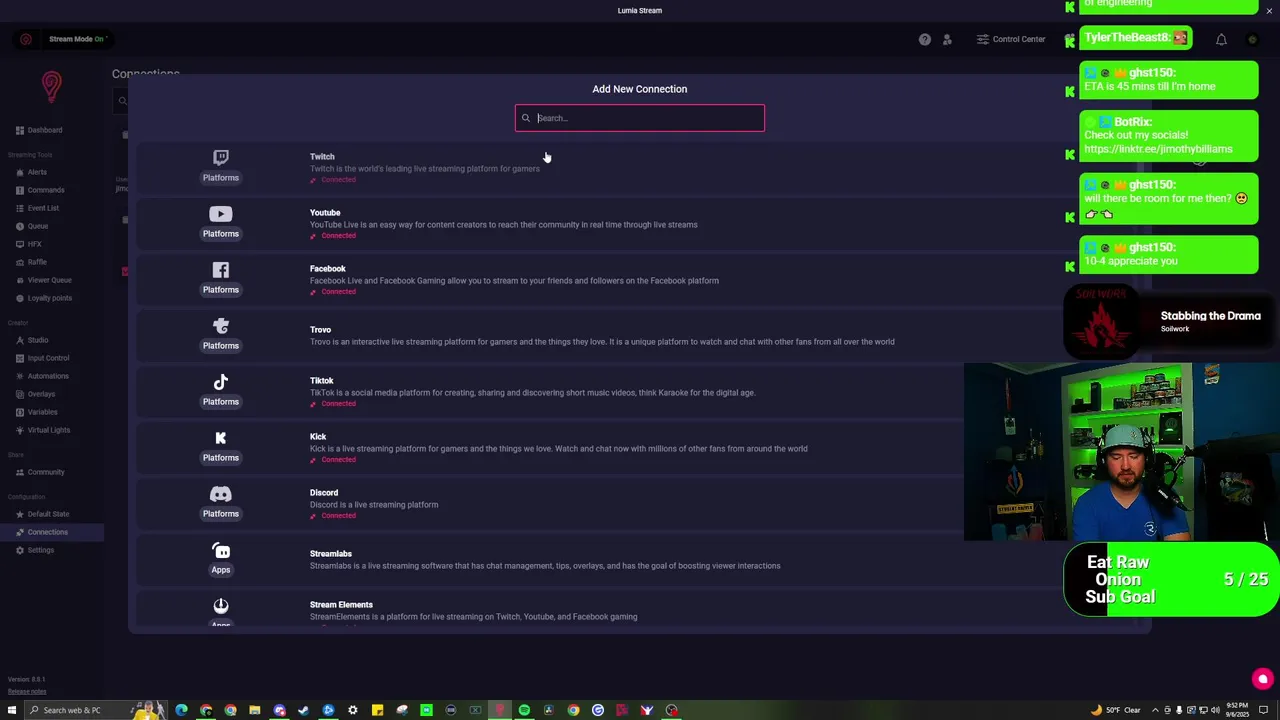Image resolution: width=1280 pixels, height=720 pixels.
Task: Click the TikTok platform icon
Action: pyautogui.click(x=221, y=382)
